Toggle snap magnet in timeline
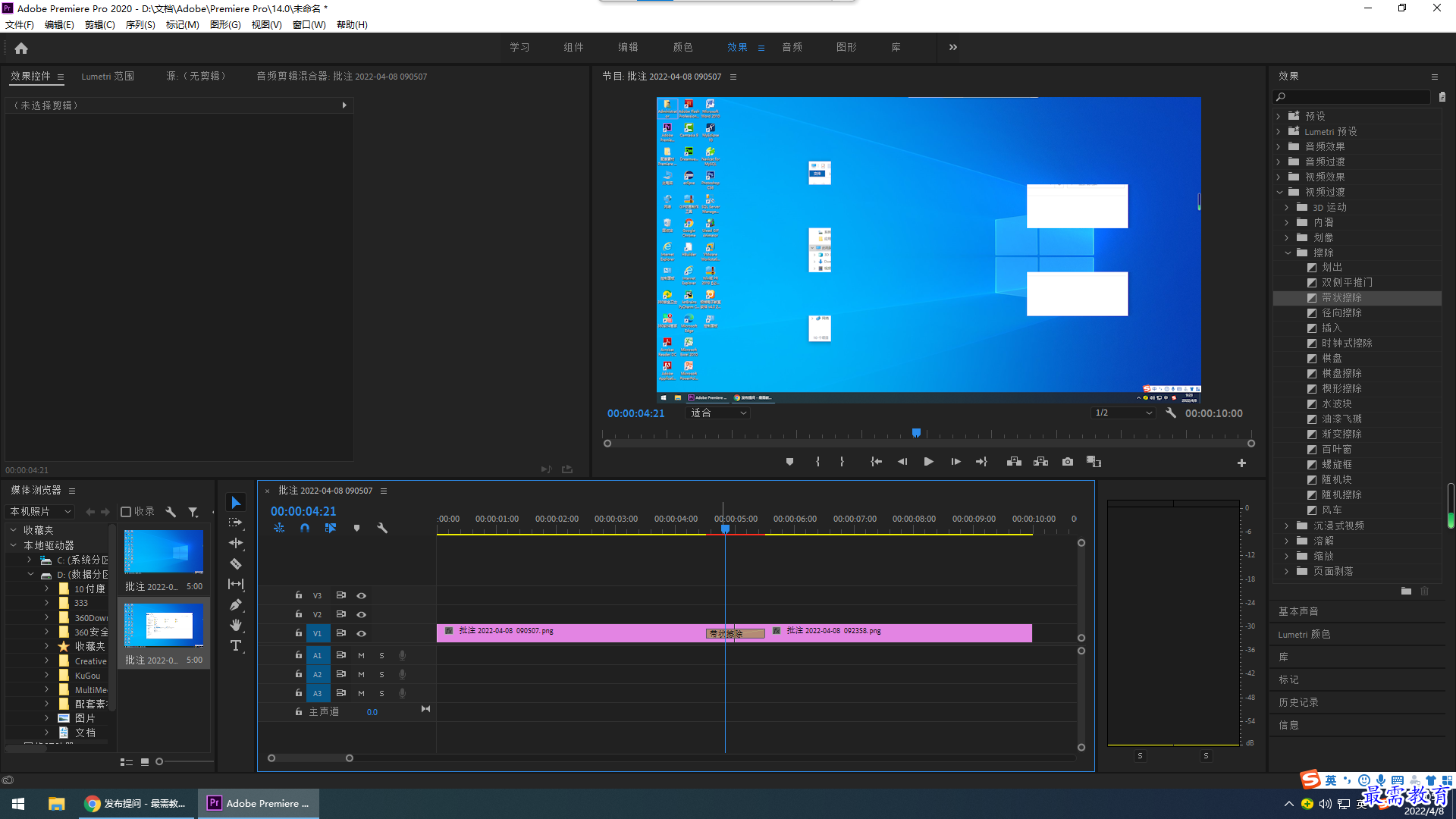 click(304, 528)
